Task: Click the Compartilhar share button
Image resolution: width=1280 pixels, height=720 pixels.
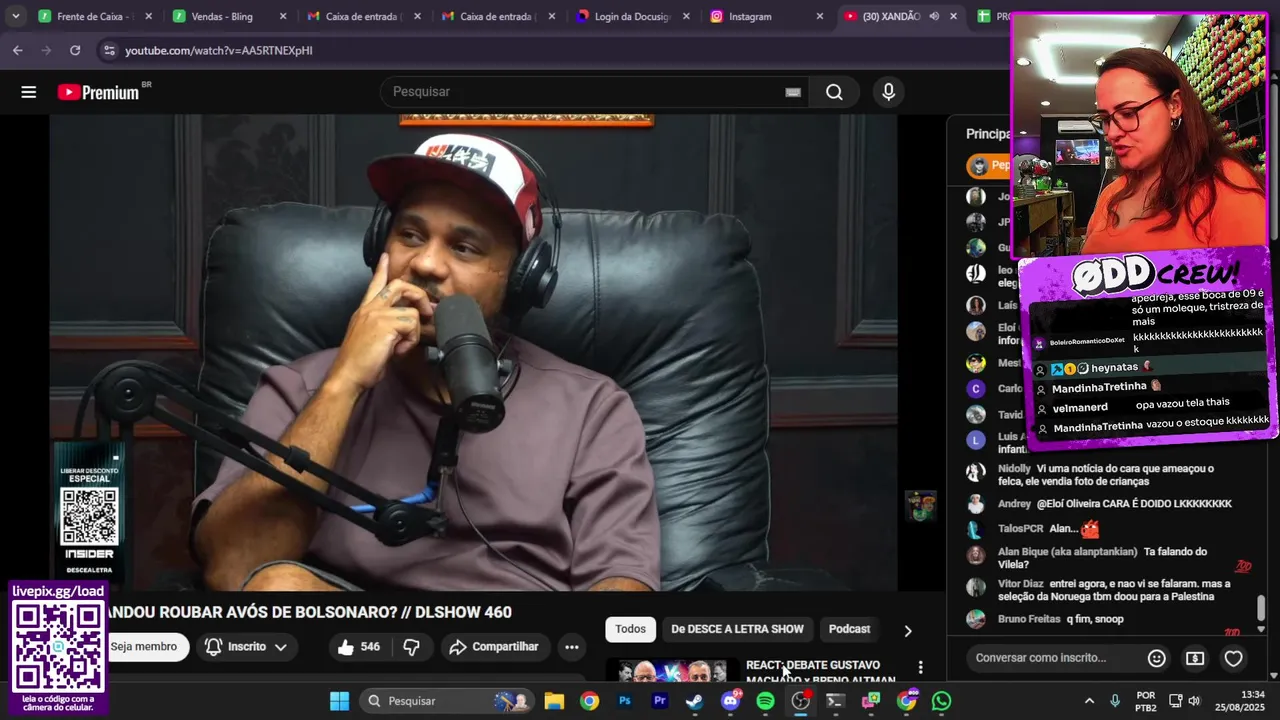Action: pyautogui.click(x=493, y=647)
